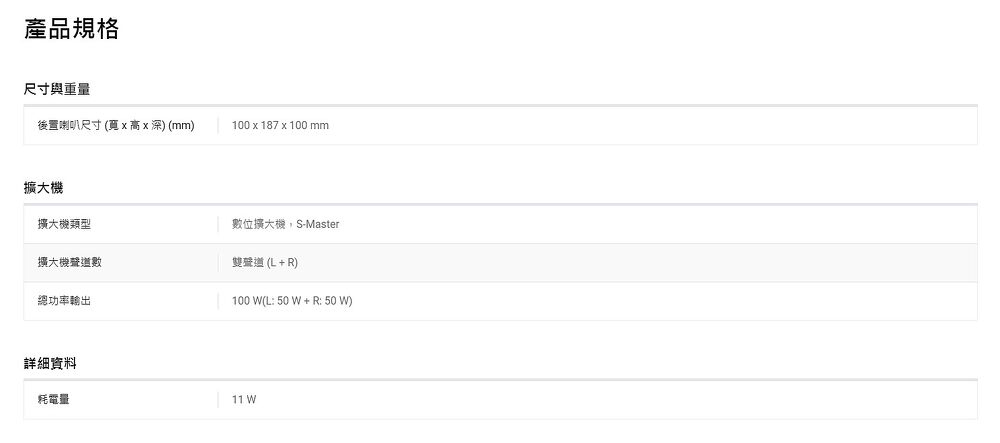Image resolution: width=1000 pixels, height=443 pixels.
Task: Click the gray divider under 擴大機 heading
Action: pos(501,205)
